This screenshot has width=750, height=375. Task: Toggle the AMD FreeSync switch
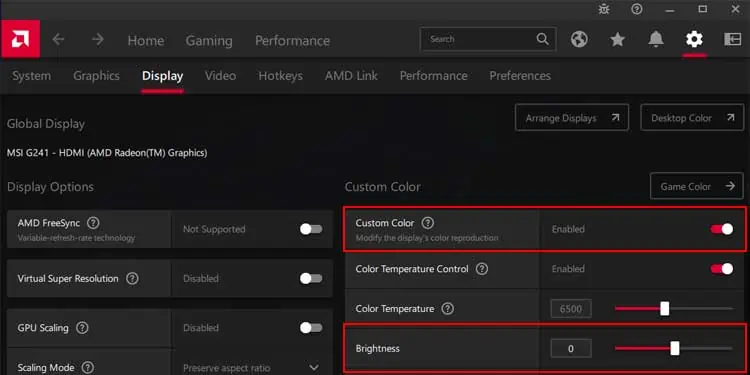click(x=311, y=229)
